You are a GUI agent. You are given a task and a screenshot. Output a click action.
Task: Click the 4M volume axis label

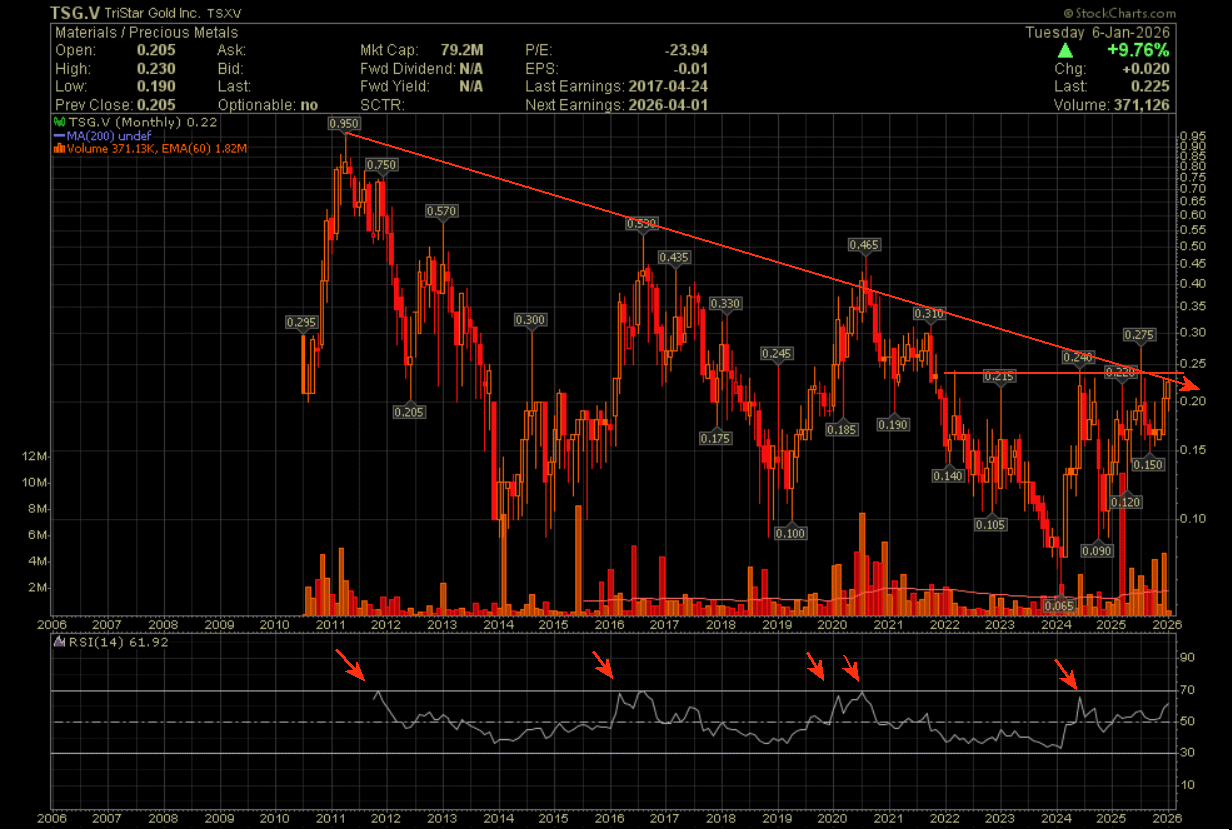tap(38, 561)
